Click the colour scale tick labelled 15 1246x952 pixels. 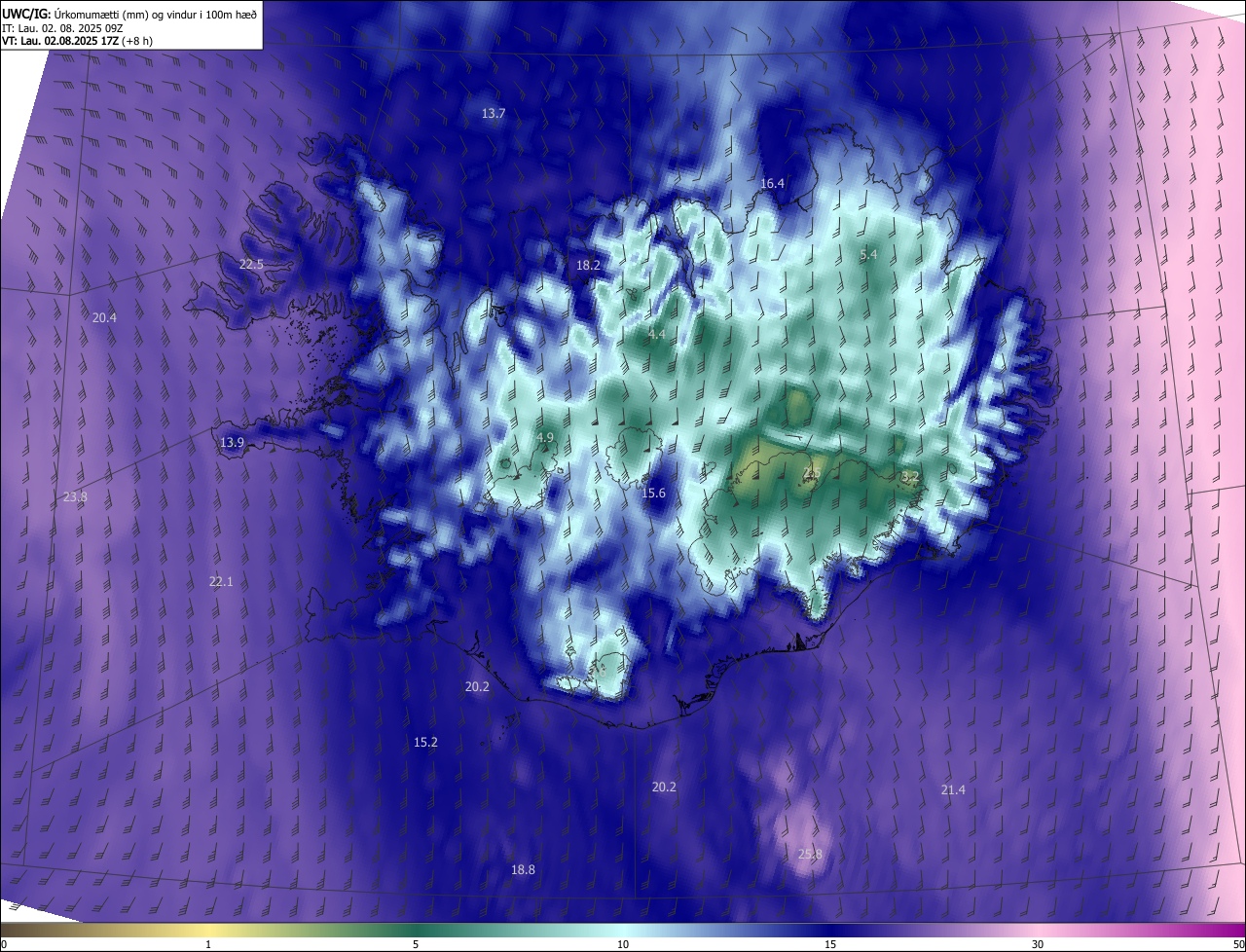(830, 945)
